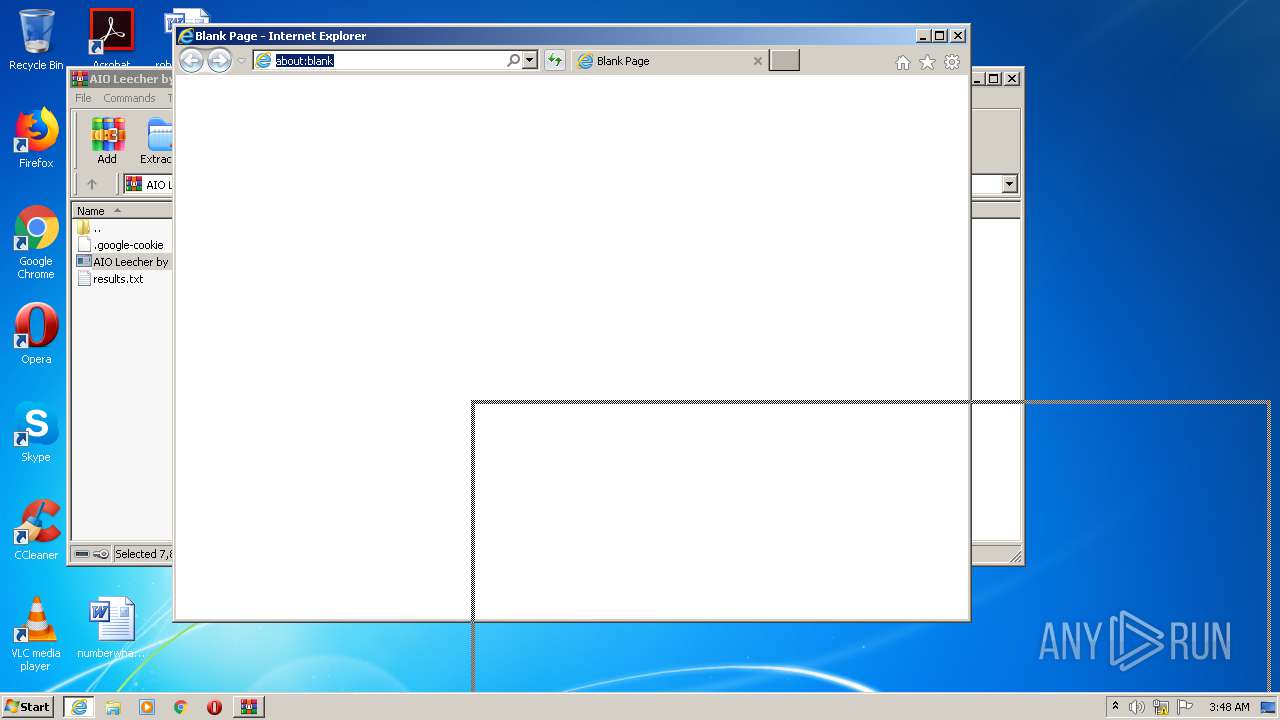This screenshot has width=1280, height=720.
Task: Open Windows Media Player from taskbar
Action: pos(147,707)
